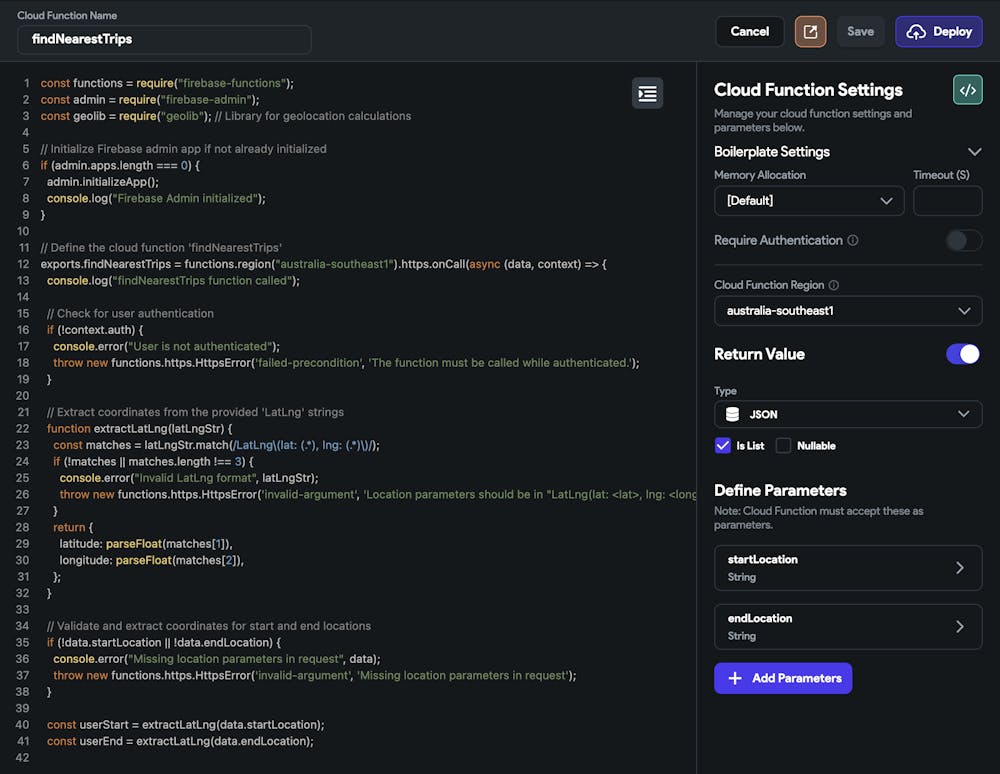1000x774 pixels.
Task: Open the startLocation parameter item
Action: 848,568
